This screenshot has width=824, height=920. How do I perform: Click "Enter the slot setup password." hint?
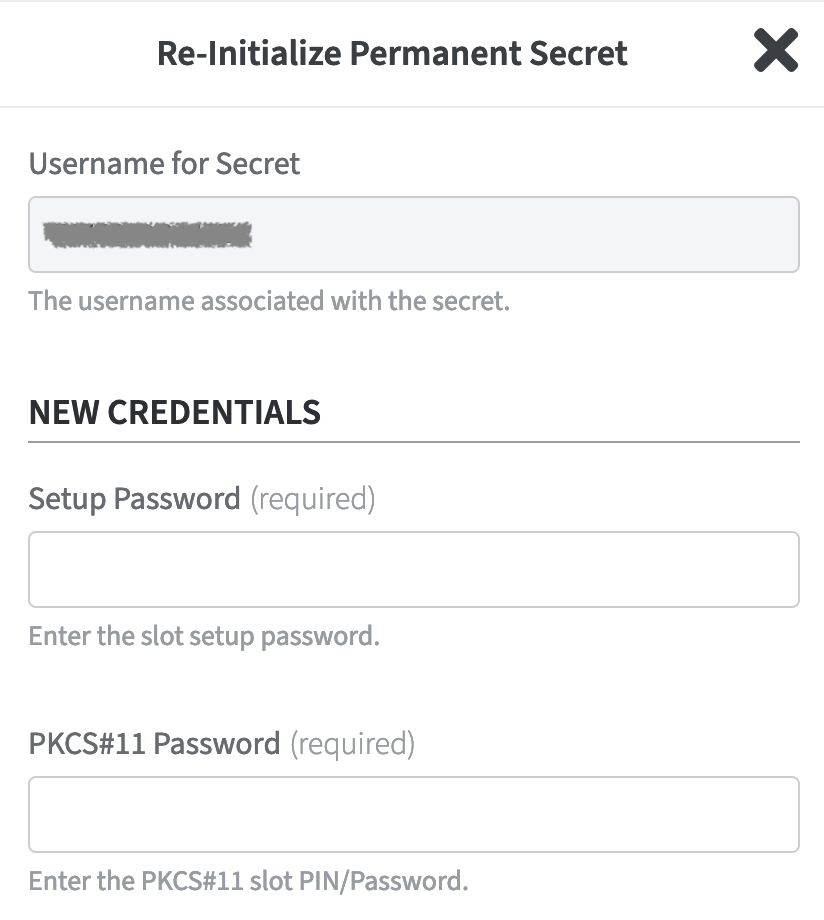tap(204, 636)
